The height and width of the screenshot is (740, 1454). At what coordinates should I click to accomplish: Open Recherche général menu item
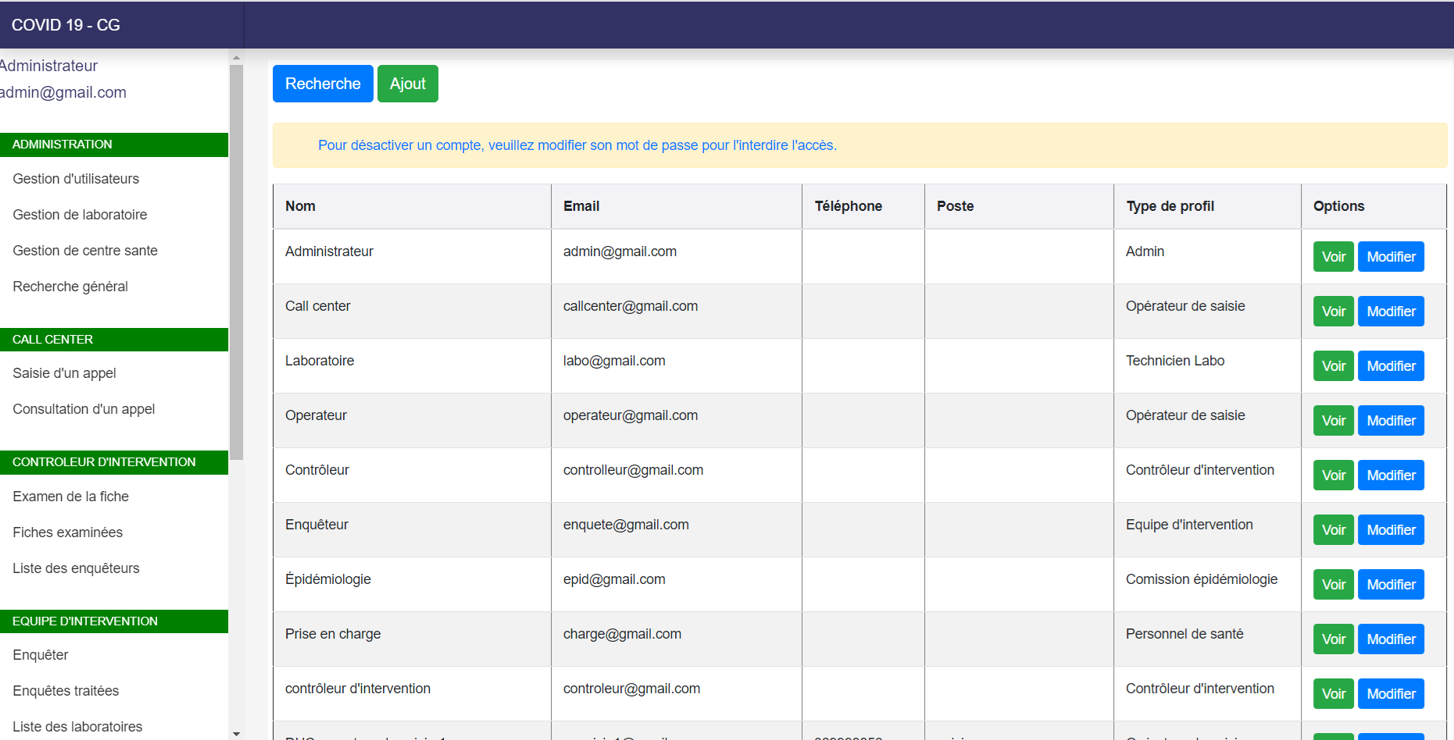[70, 287]
